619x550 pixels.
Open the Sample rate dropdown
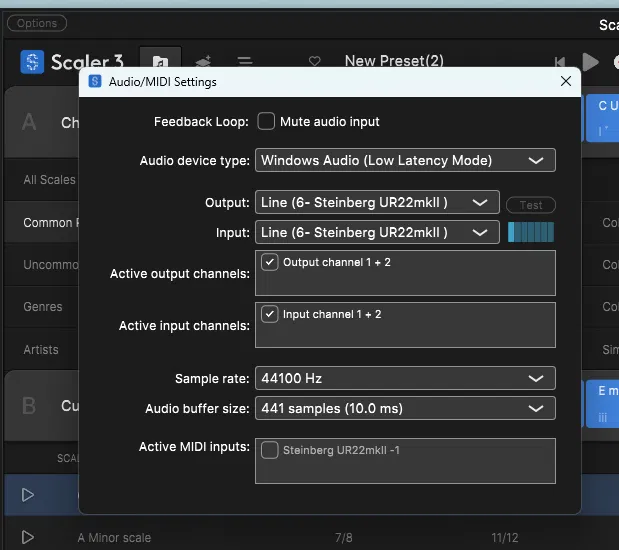(x=405, y=378)
